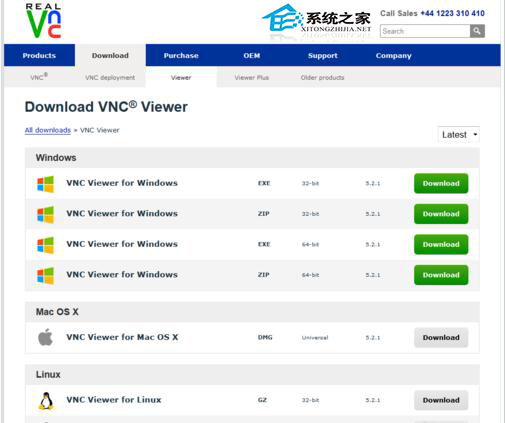
Task: Download Windows 64-bit ZIP viewer
Action: [441, 275]
